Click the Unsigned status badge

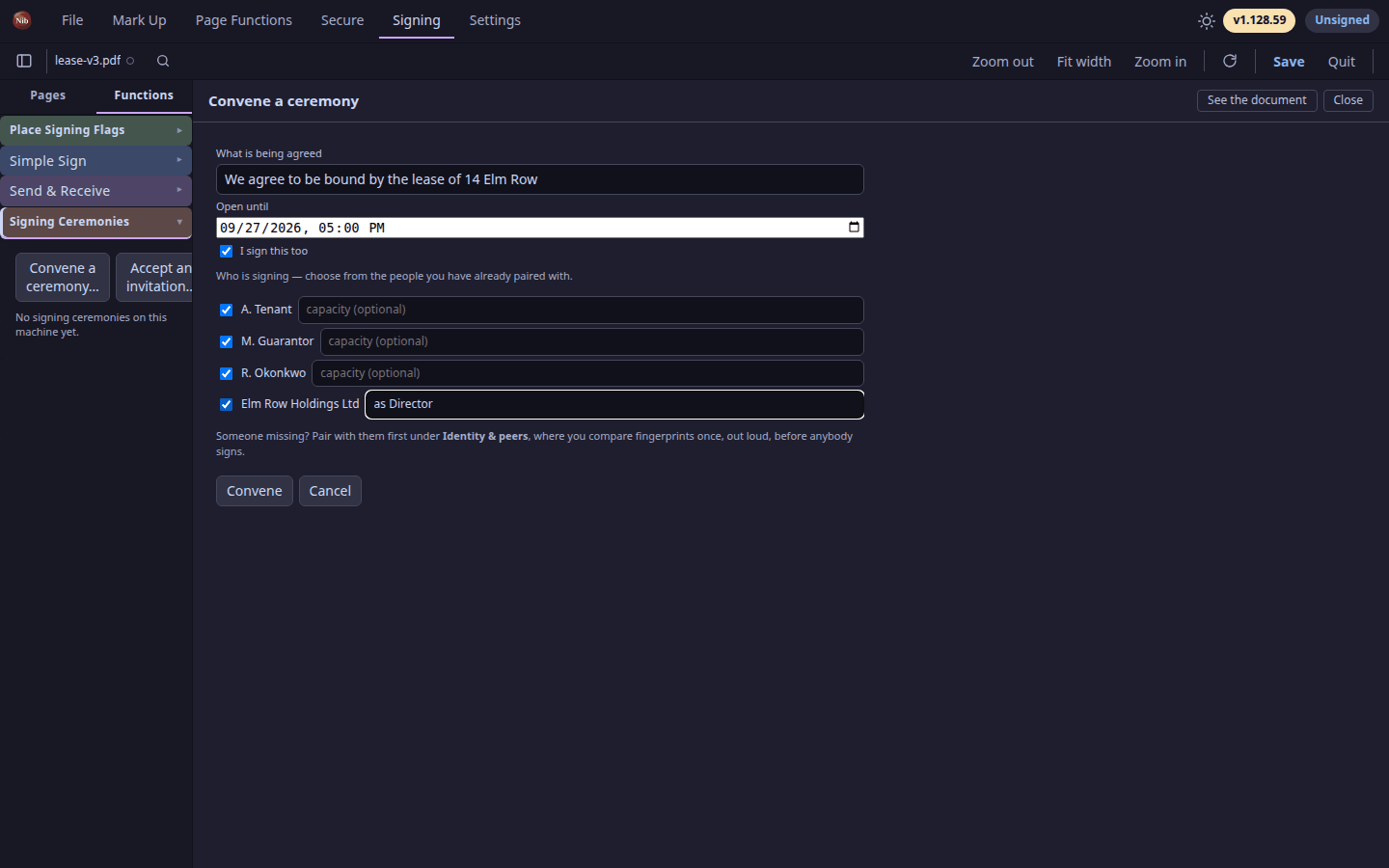(x=1342, y=20)
